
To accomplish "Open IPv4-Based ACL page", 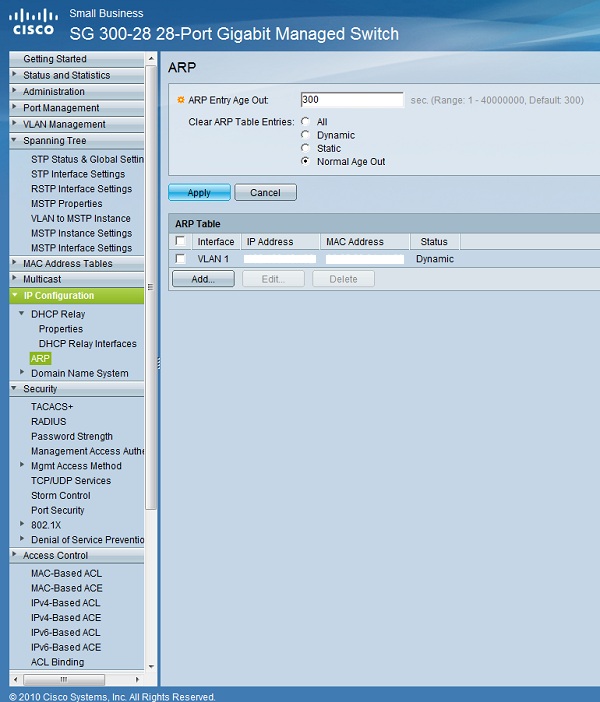I will click(x=65, y=603).
